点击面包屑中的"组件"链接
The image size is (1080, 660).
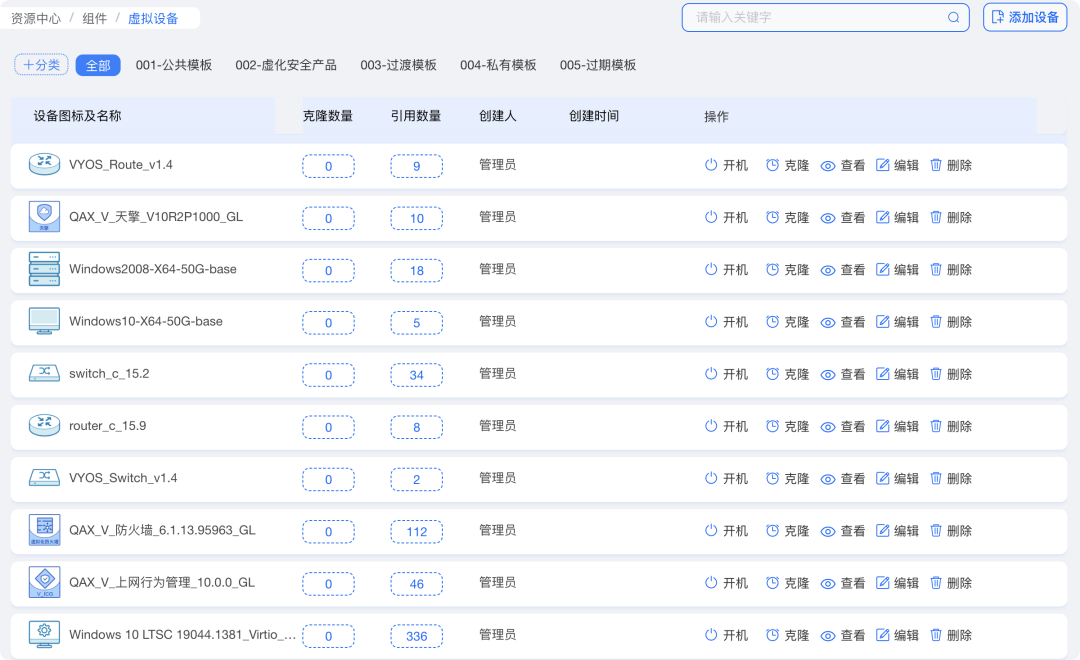pos(93,17)
